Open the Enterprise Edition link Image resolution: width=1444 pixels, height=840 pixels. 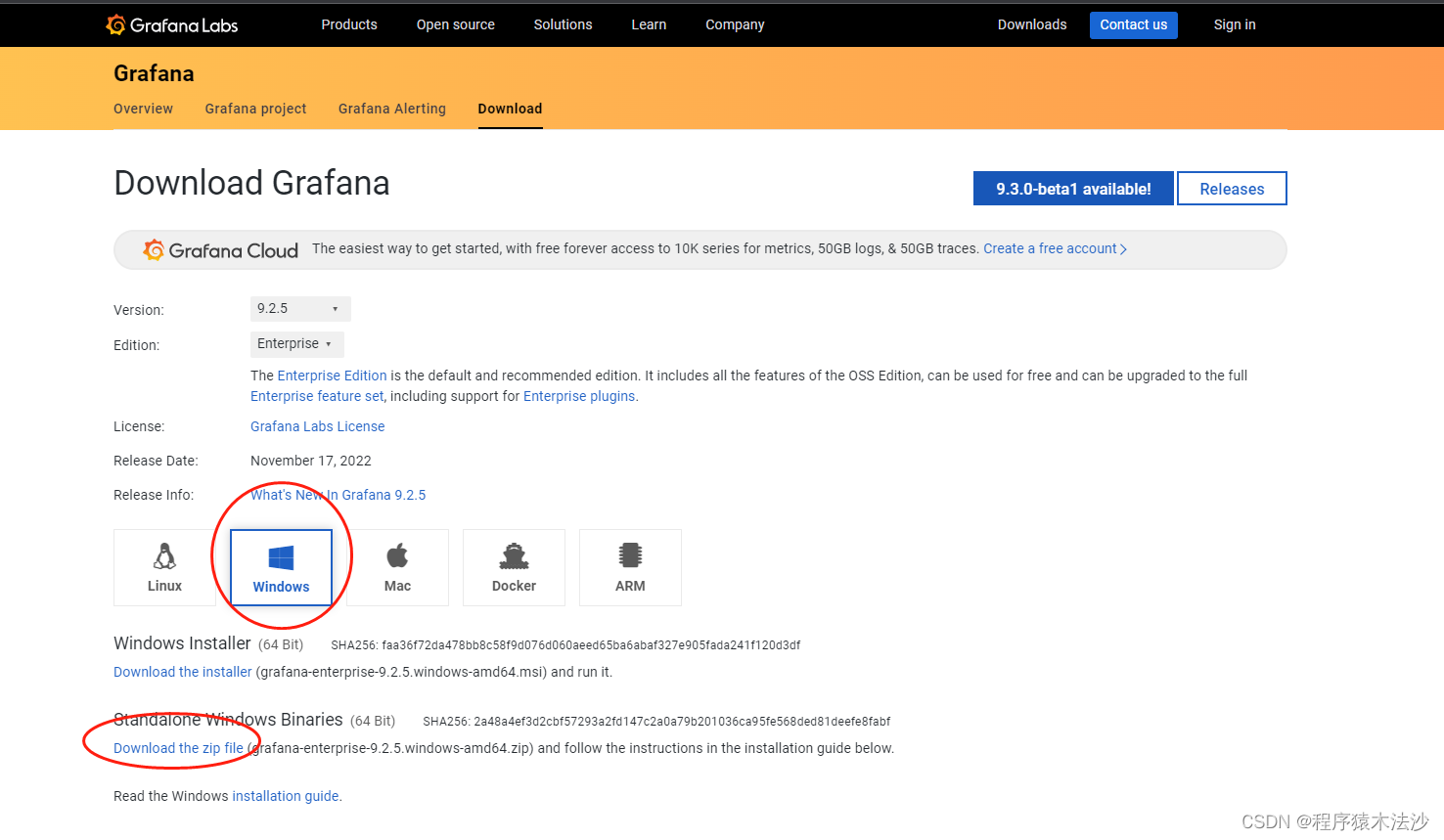[x=332, y=376]
